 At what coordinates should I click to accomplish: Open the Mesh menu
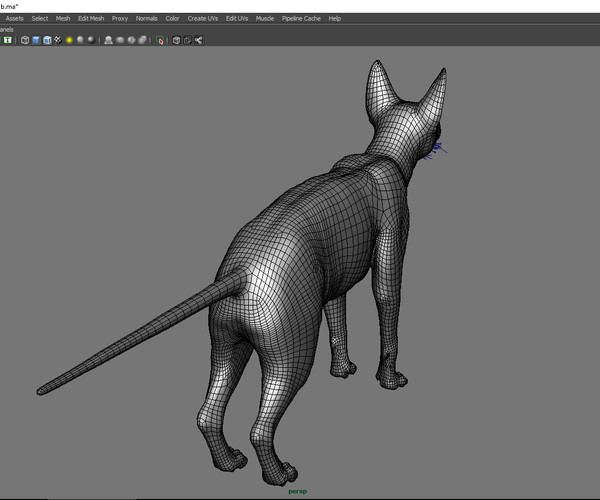(x=63, y=18)
